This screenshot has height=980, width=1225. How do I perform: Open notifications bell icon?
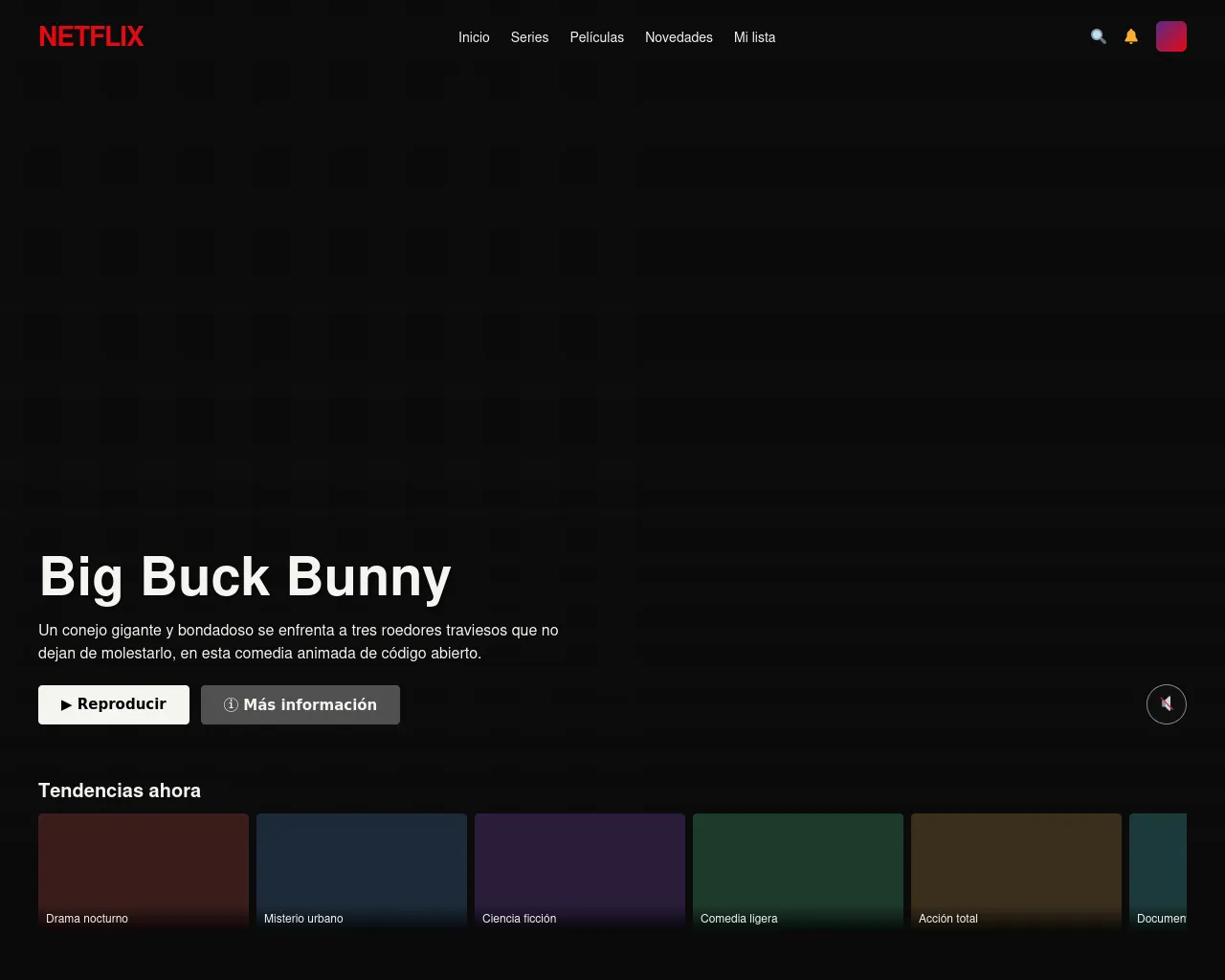(1131, 36)
